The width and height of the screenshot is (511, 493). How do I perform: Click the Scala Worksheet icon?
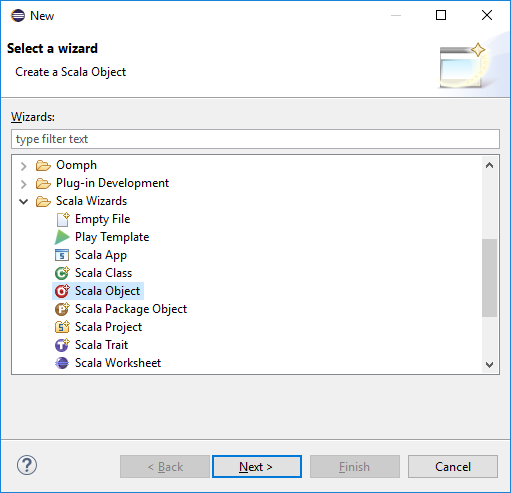pos(62,363)
